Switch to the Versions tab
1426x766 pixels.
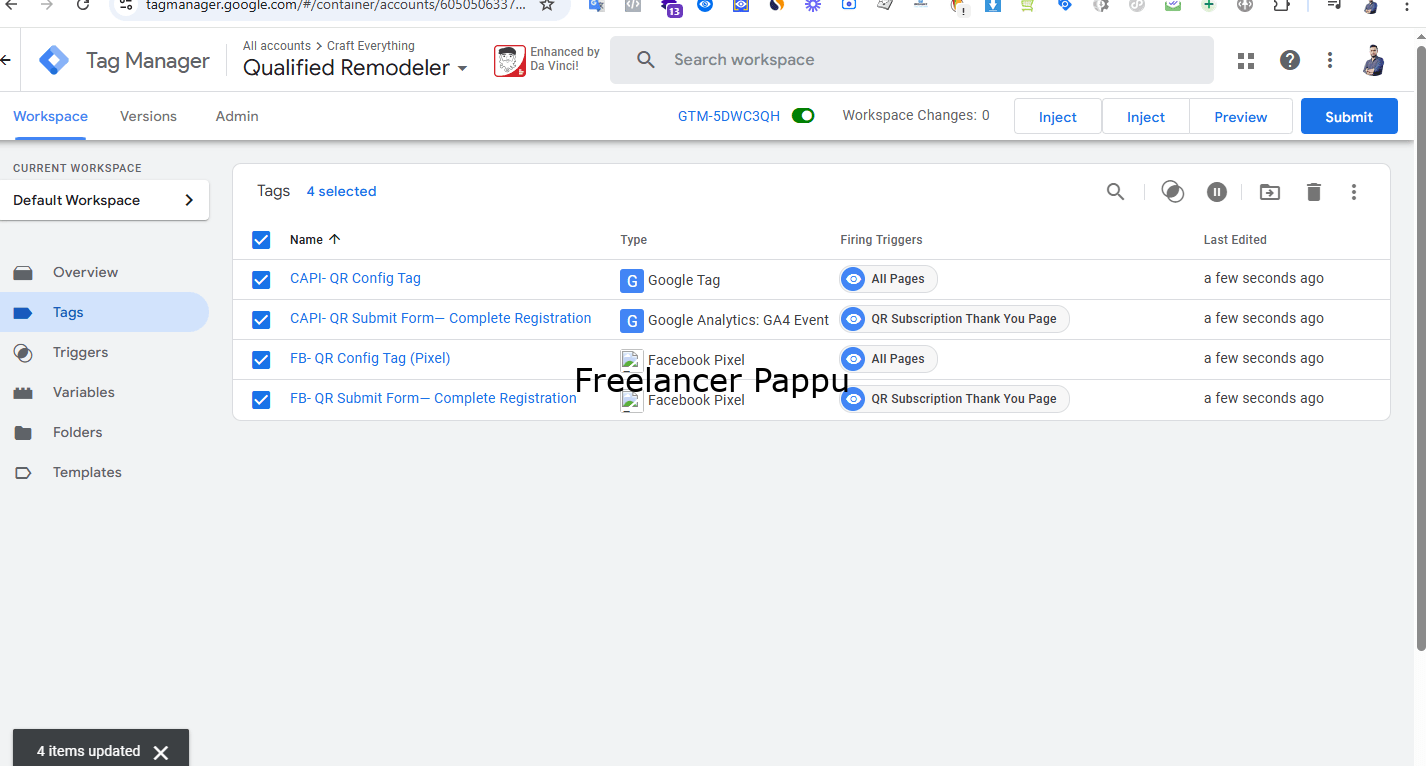pos(148,117)
